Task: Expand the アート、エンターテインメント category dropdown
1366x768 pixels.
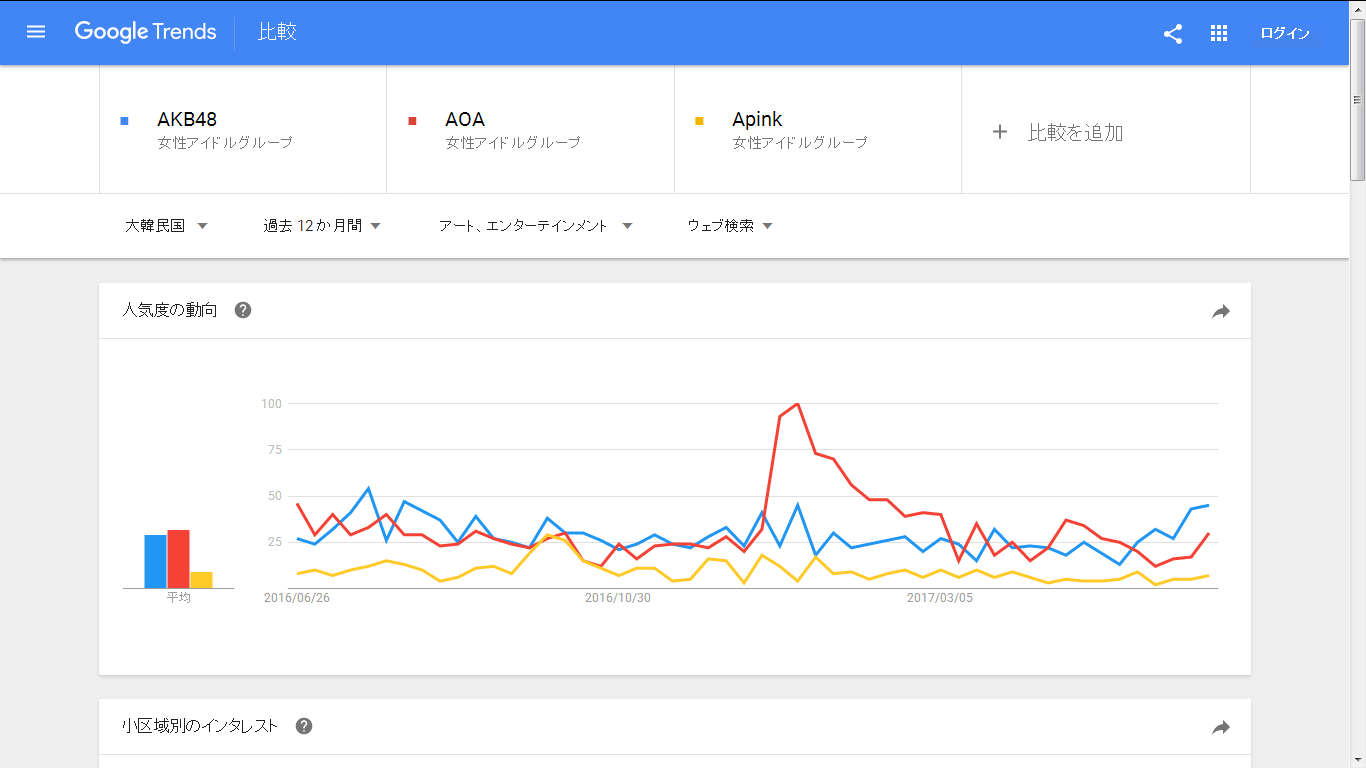Action: (535, 226)
